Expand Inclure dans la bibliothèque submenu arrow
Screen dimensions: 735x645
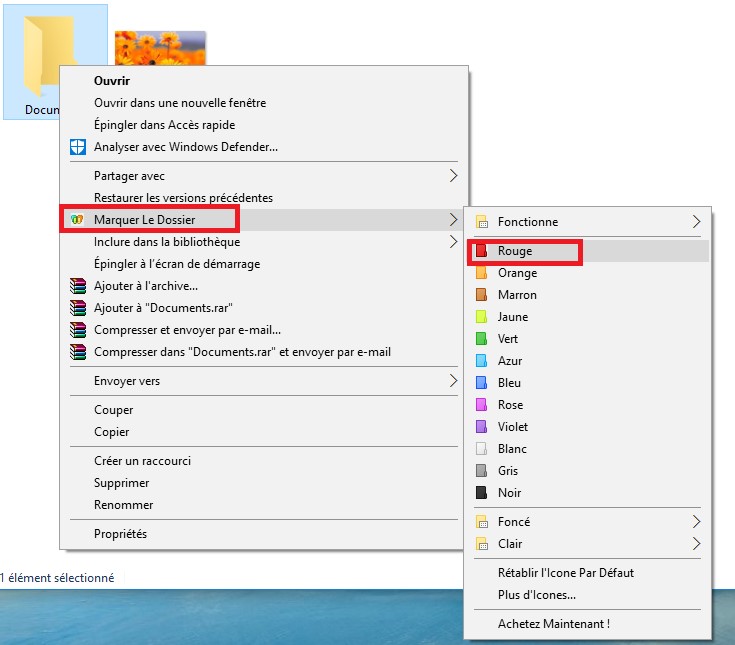point(452,242)
